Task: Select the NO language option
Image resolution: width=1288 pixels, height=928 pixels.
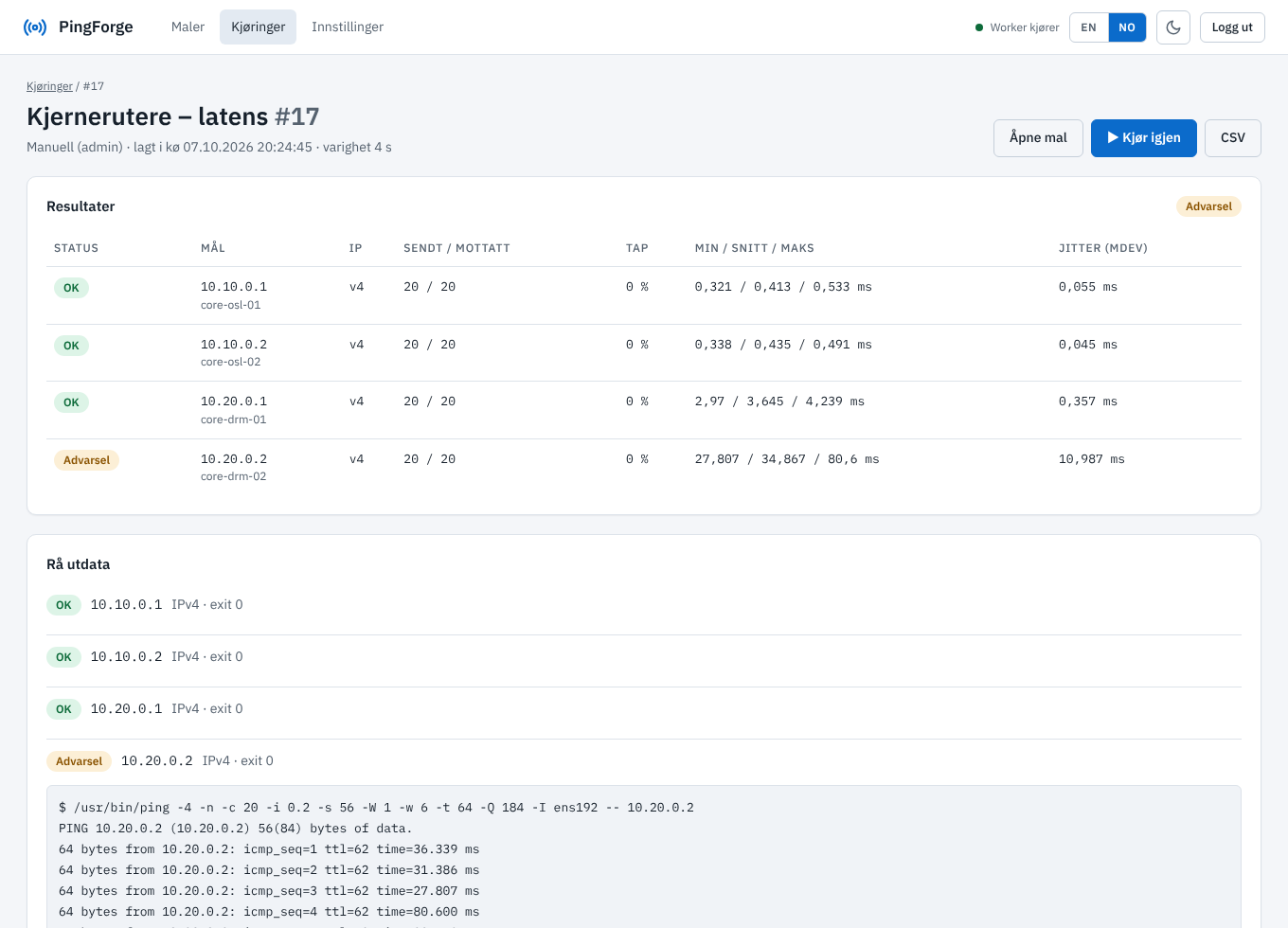Action: coord(1127,27)
